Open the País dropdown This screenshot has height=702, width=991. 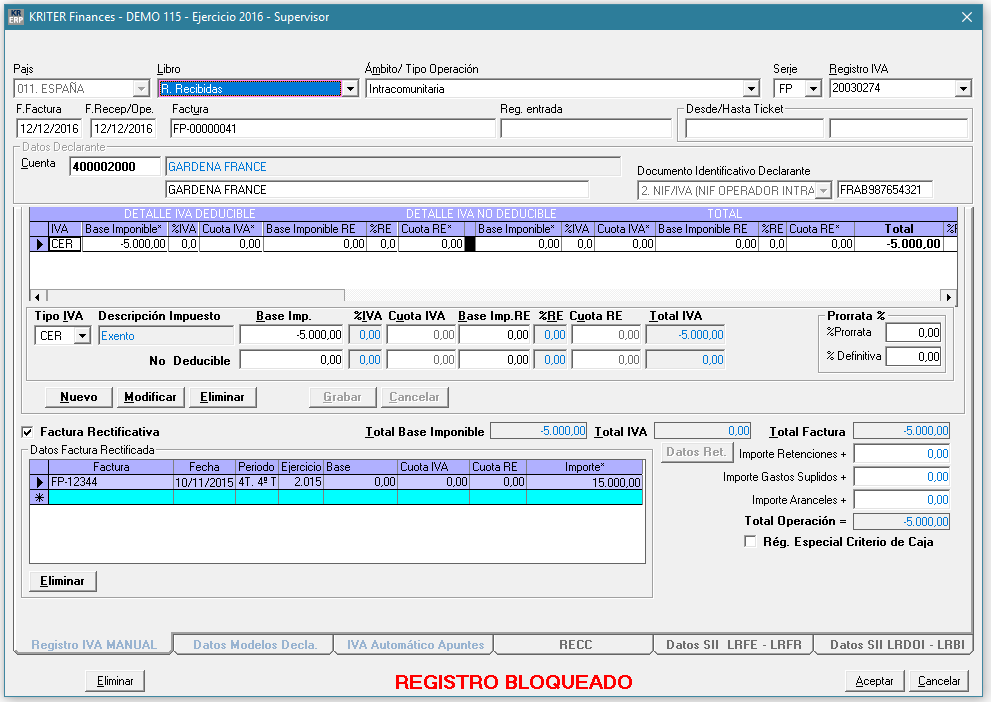[x=142, y=88]
